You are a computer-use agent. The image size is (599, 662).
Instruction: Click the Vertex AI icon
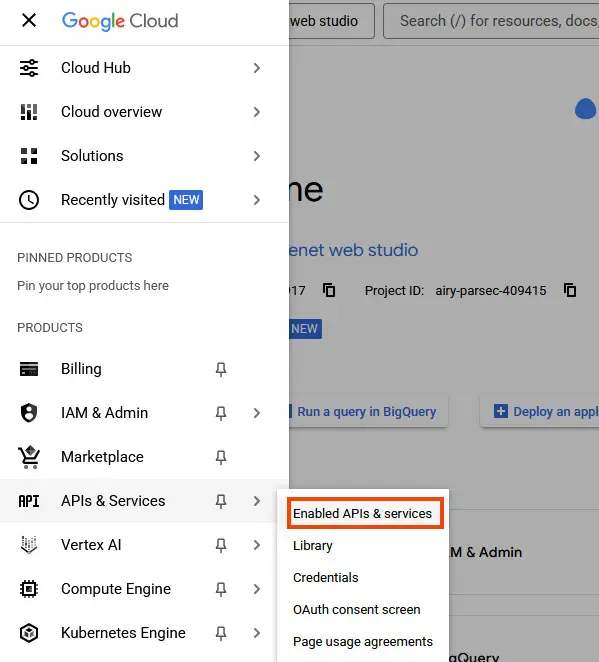tap(29, 545)
